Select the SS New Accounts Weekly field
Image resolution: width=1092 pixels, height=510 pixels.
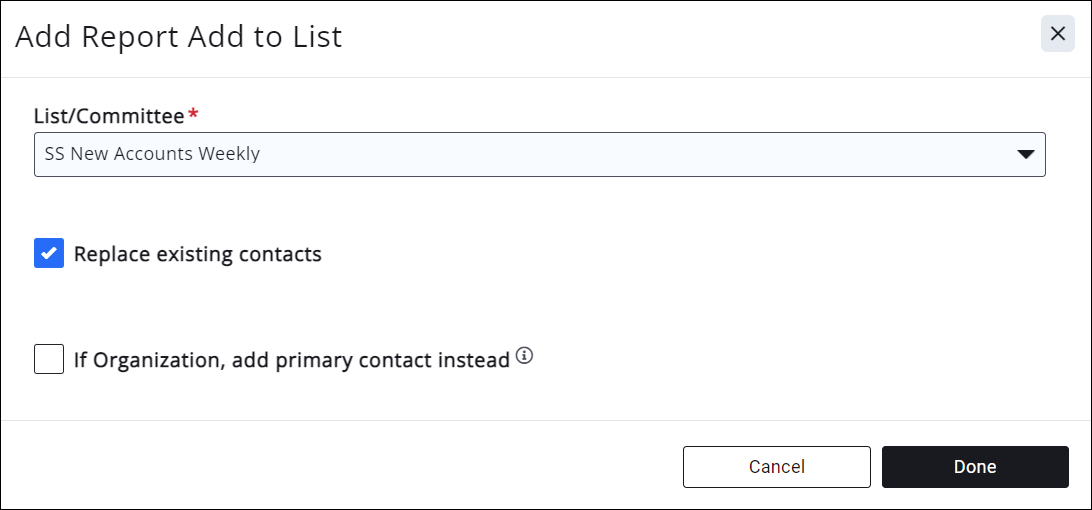[540, 155]
